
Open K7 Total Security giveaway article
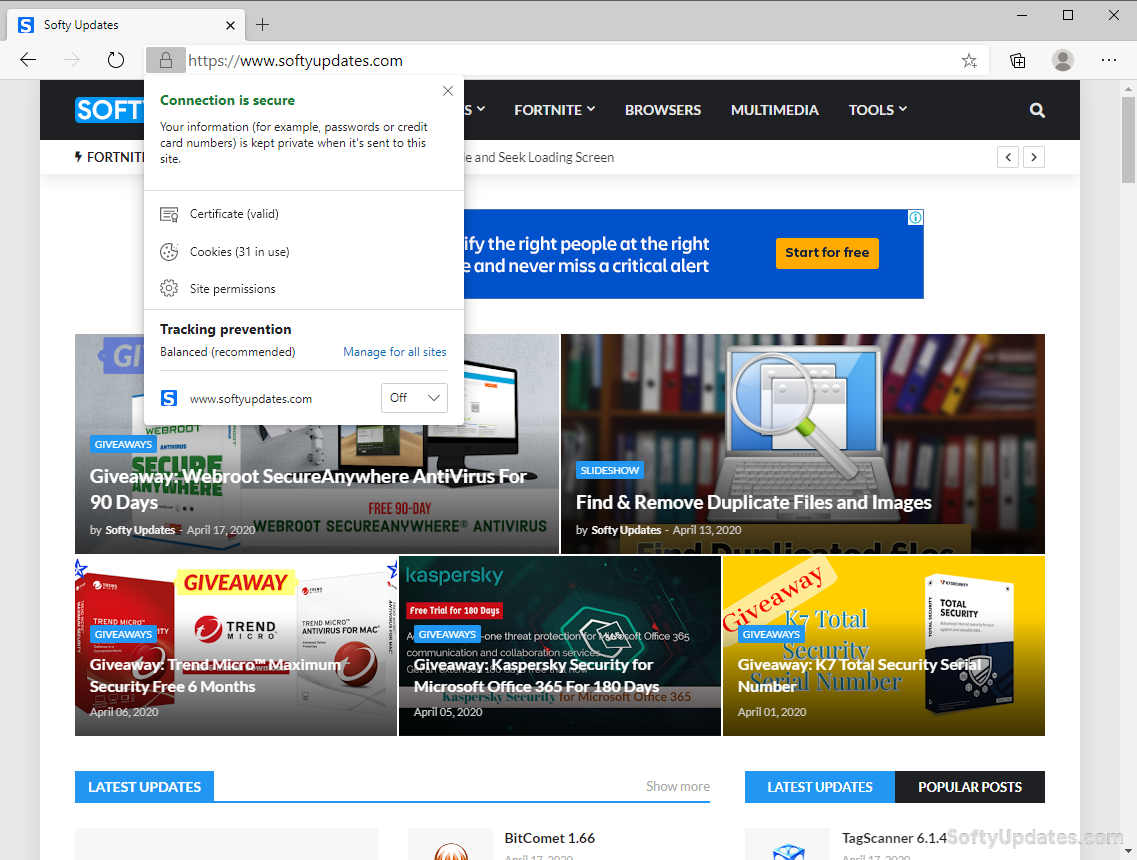pos(859,676)
